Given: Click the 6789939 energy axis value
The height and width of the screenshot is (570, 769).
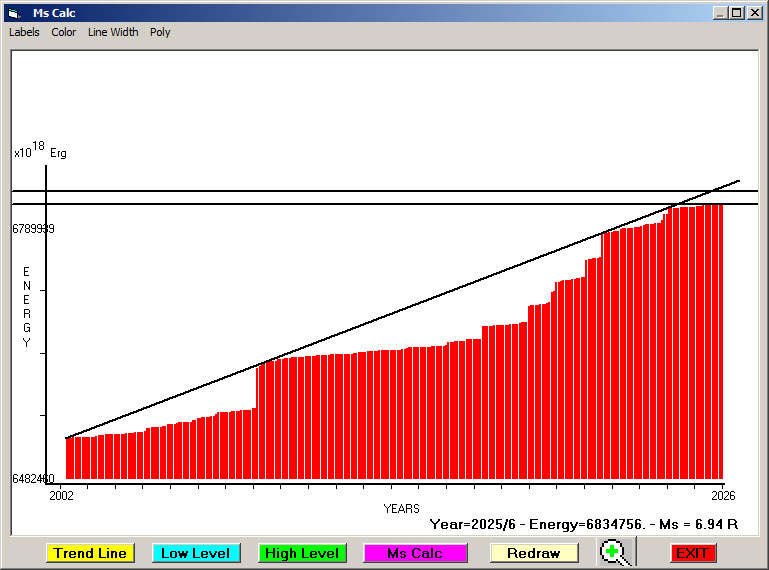Looking at the screenshot, I should point(33,229).
